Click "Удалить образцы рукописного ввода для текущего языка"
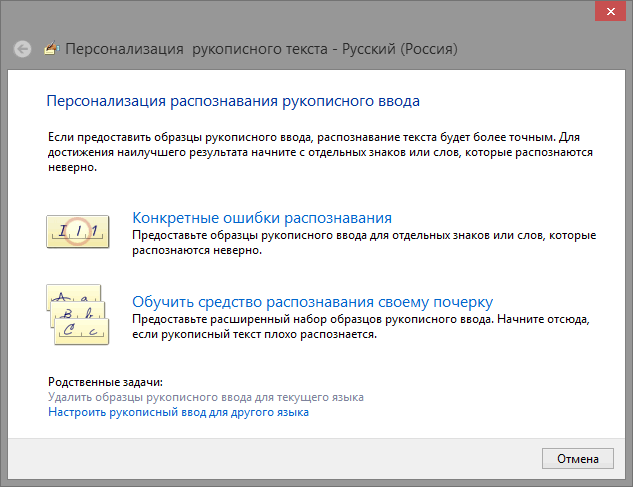The height and width of the screenshot is (487, 633). tap(205, 397)
